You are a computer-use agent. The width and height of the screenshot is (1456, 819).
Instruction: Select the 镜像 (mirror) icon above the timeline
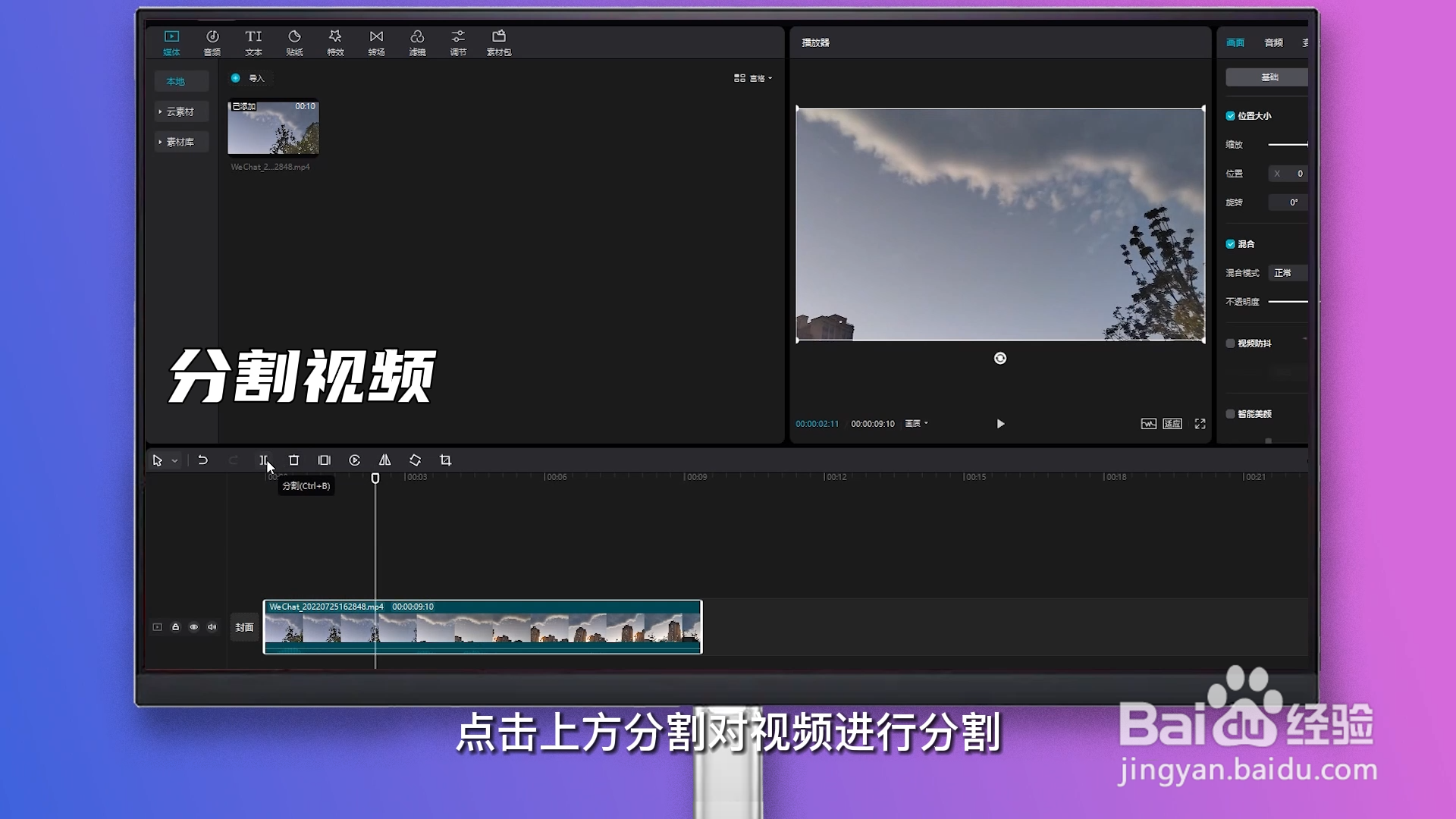coord(384,460)
